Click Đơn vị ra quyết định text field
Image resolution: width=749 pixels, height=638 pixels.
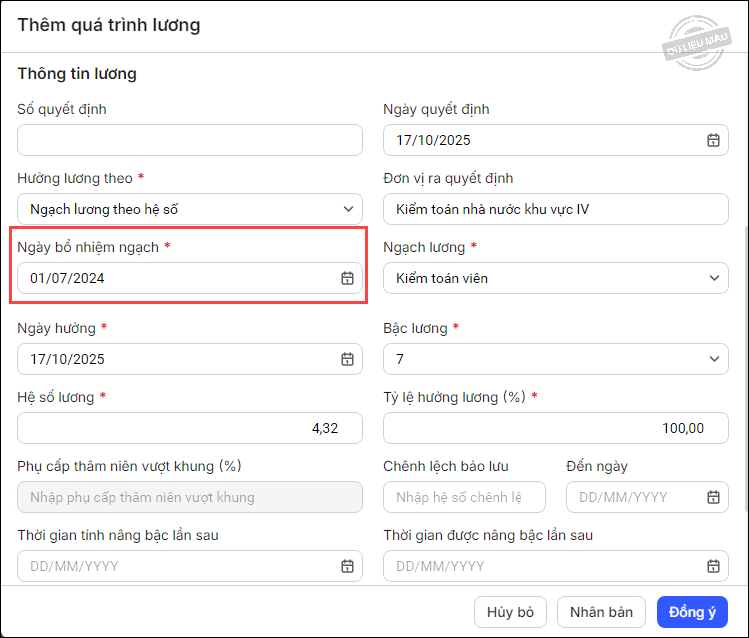point(555,209)
